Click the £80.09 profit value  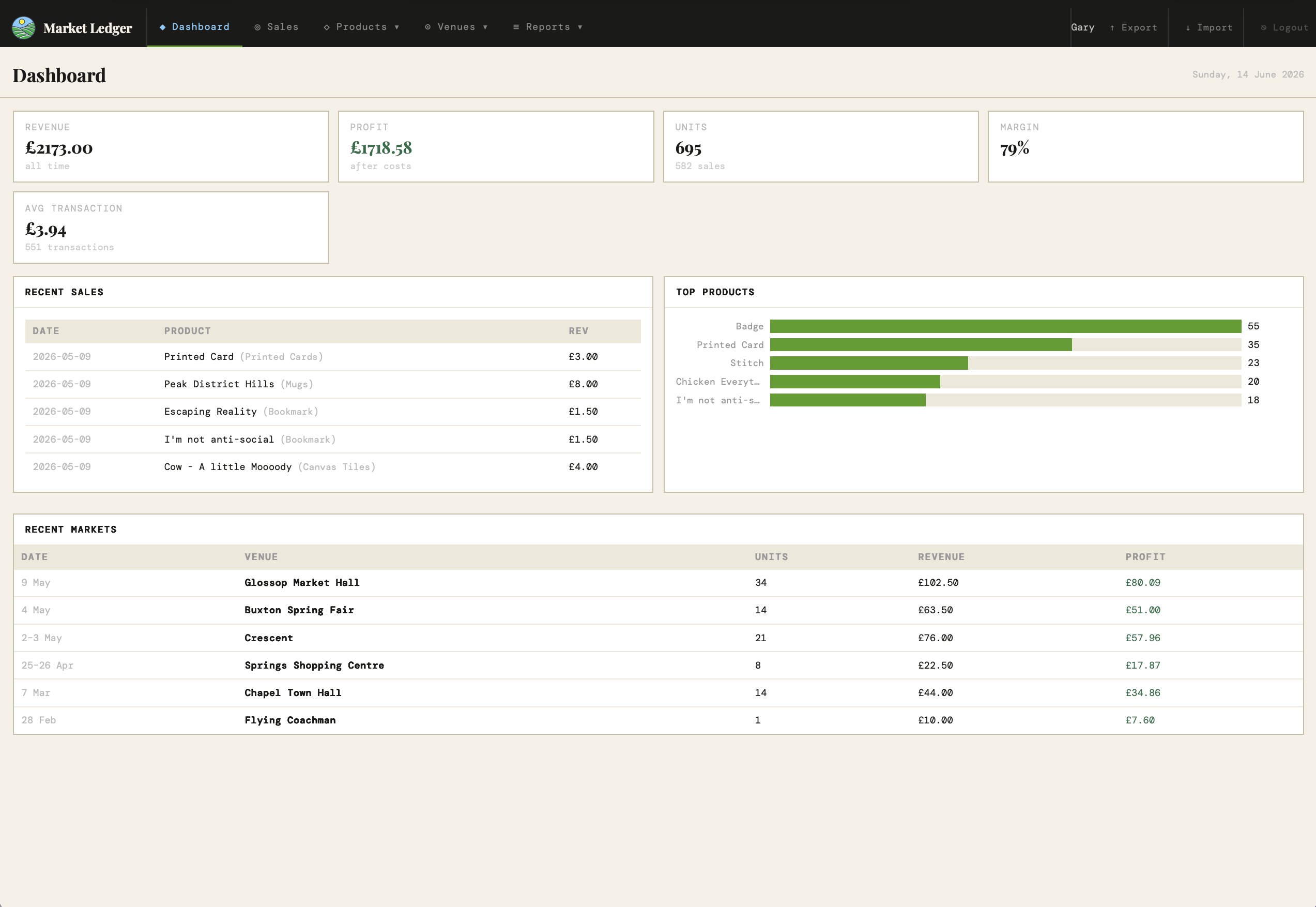pyautogui.click(x=1143, y=582)
